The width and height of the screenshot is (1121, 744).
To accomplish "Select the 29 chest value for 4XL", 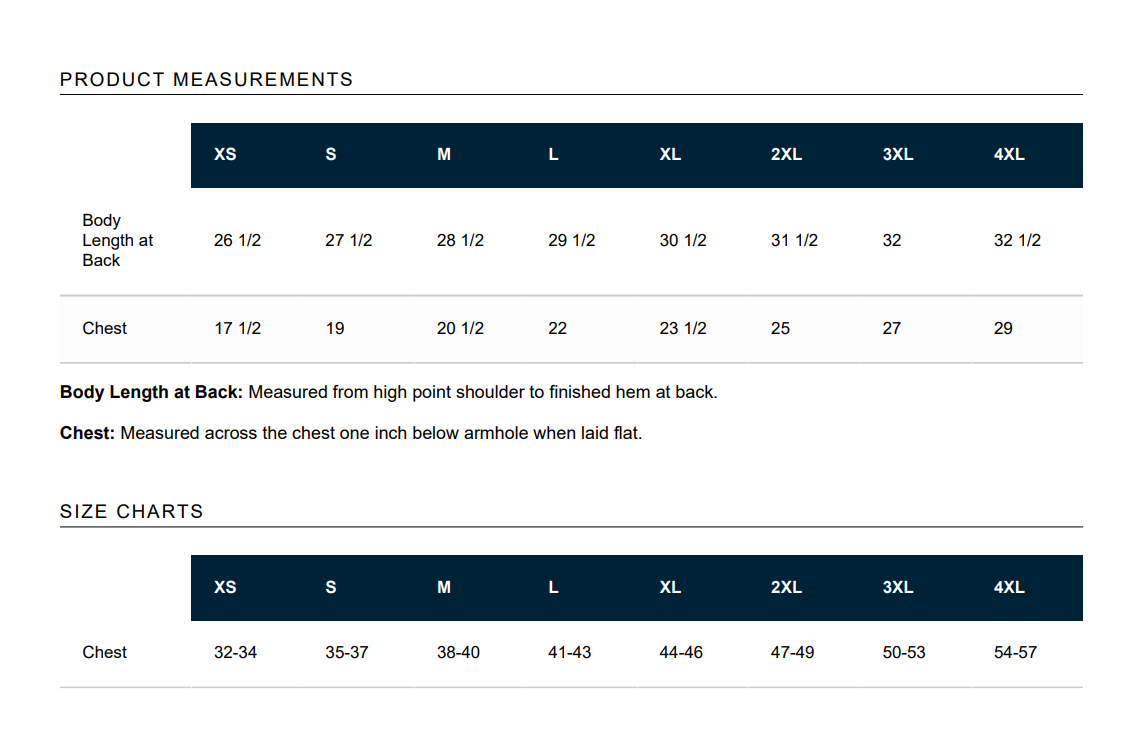I will [x=1003, y=328].
